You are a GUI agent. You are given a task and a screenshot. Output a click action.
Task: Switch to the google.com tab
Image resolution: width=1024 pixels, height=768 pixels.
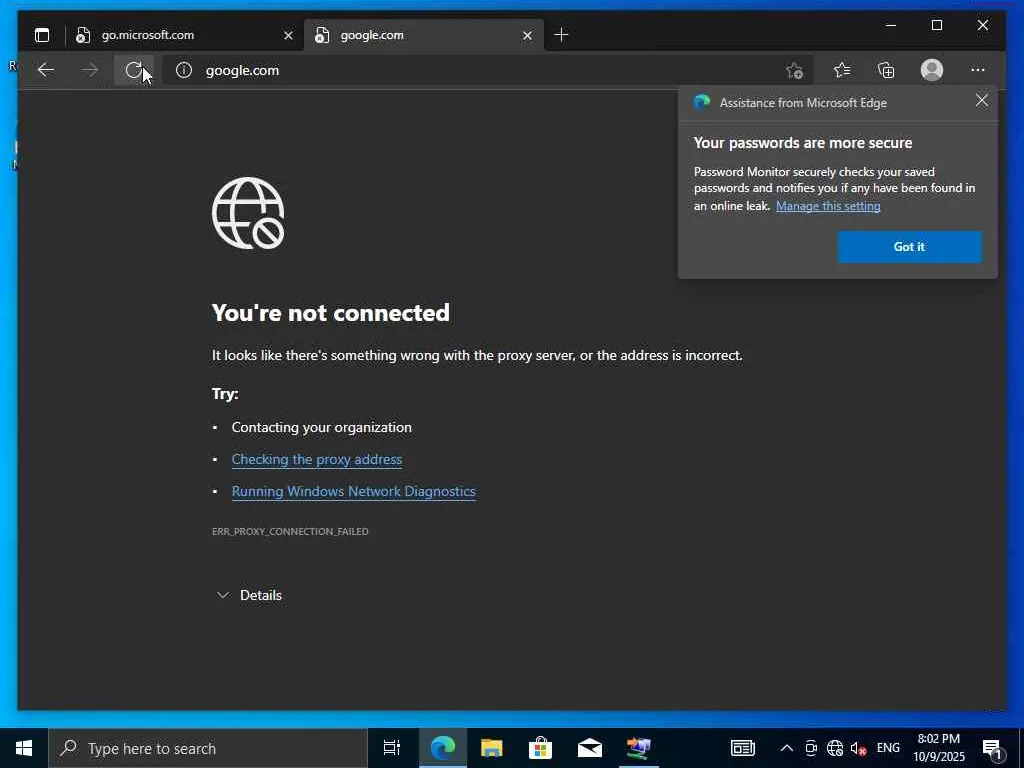(424, 35)
